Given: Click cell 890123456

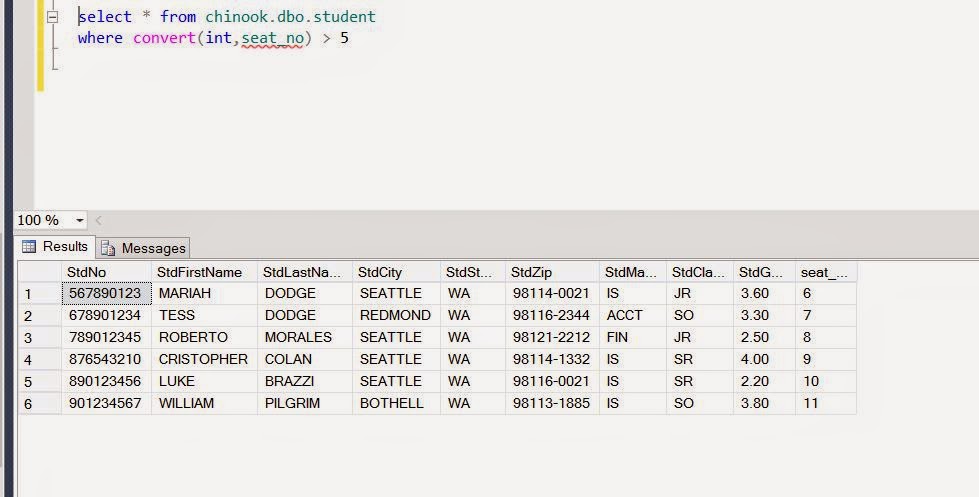Looking at the screenshot, I should pos(106,381).
